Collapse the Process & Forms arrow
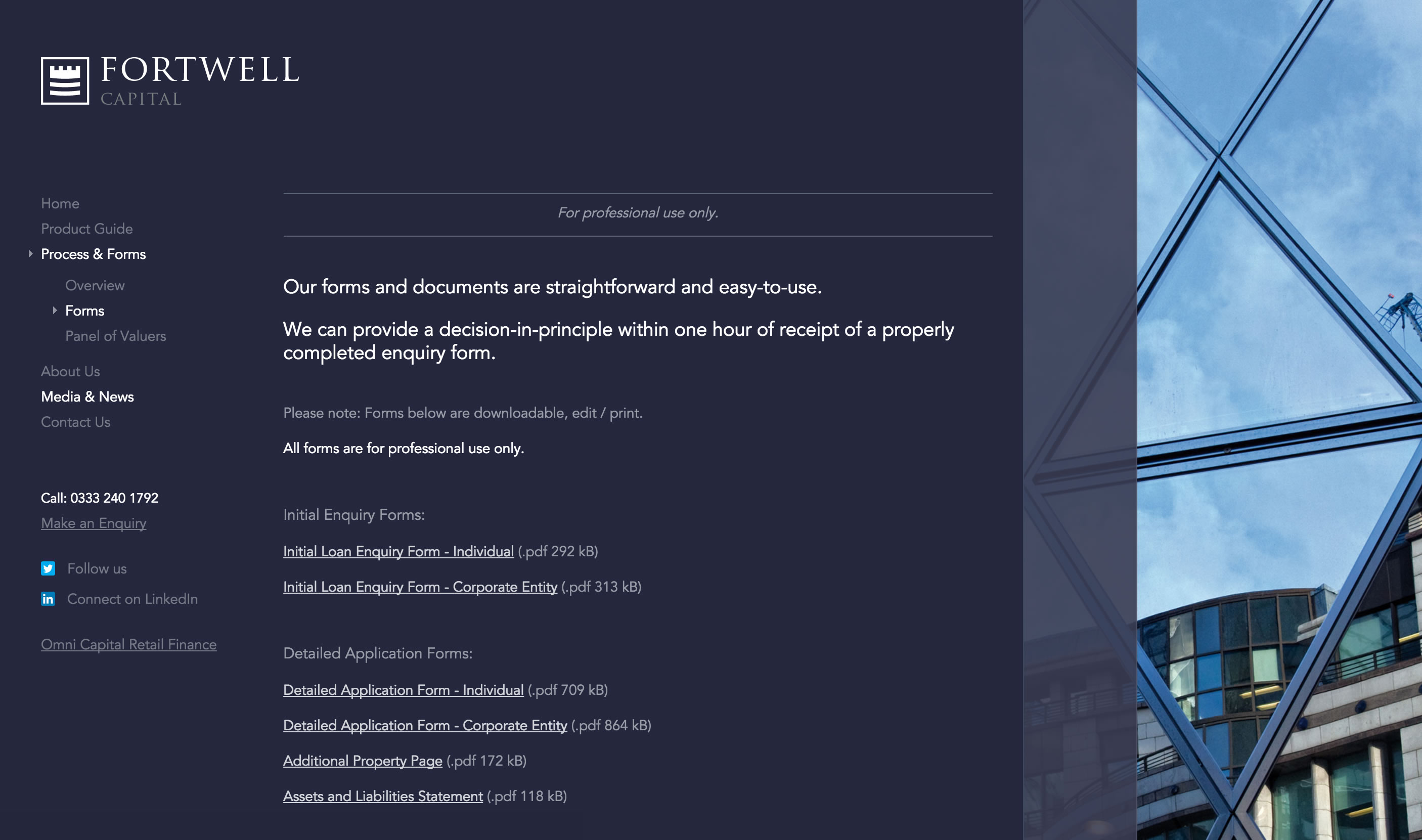Screen dimensions: 1422x840 (30, 254)
